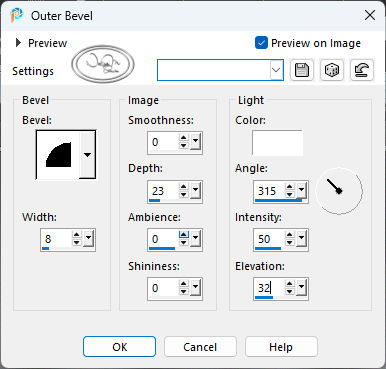386x369 pixels.
Task: Click the Help button
Action: 281,347
